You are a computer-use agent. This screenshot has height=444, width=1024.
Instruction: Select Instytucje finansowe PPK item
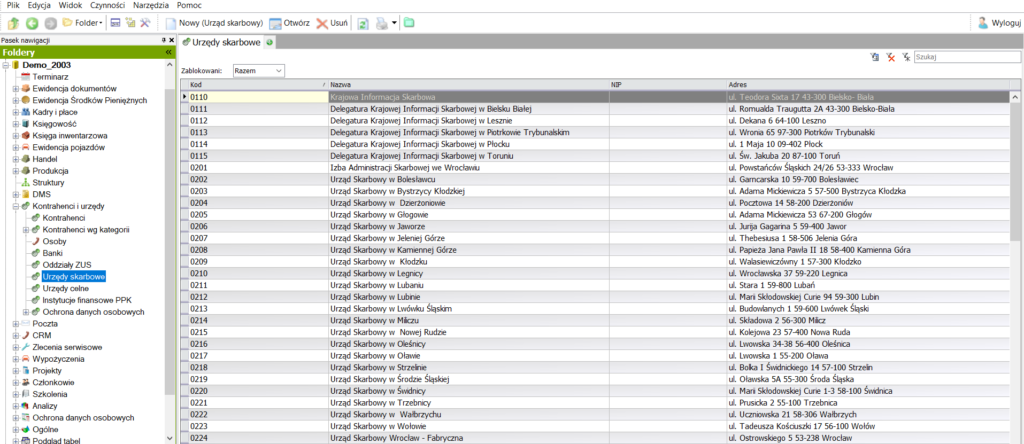[x=87, y=300]
